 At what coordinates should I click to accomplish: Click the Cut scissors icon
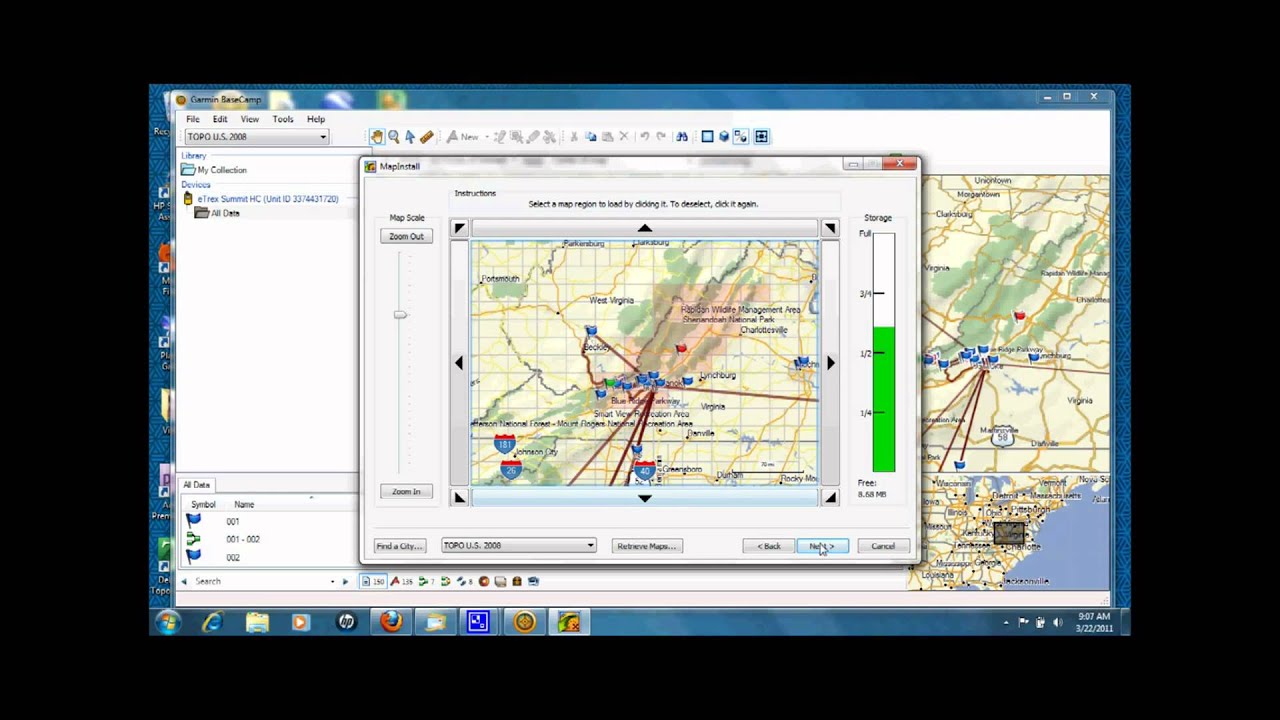[x=575, y=137]
